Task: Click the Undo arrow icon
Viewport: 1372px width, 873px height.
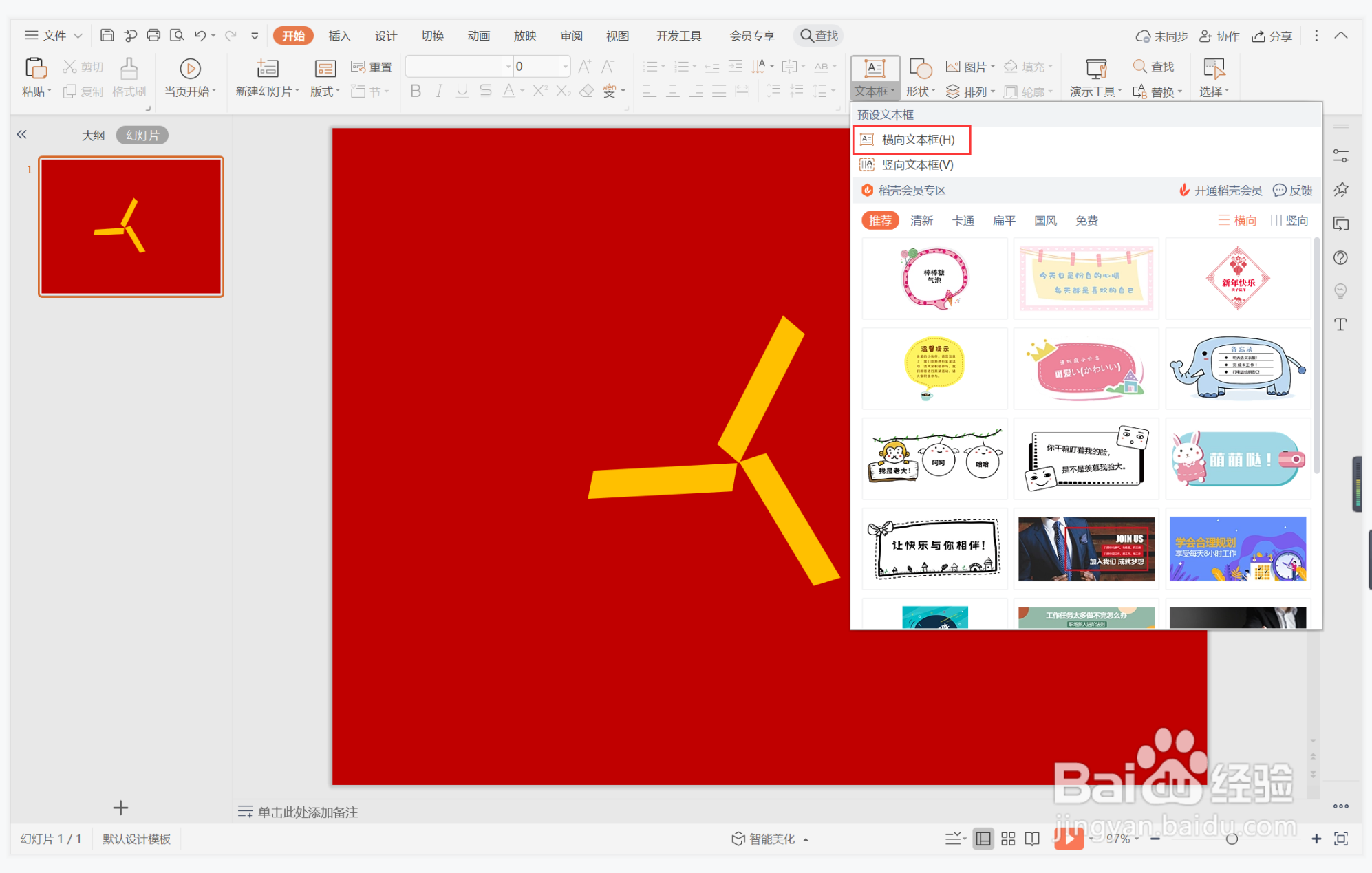Action: point(200,35)
